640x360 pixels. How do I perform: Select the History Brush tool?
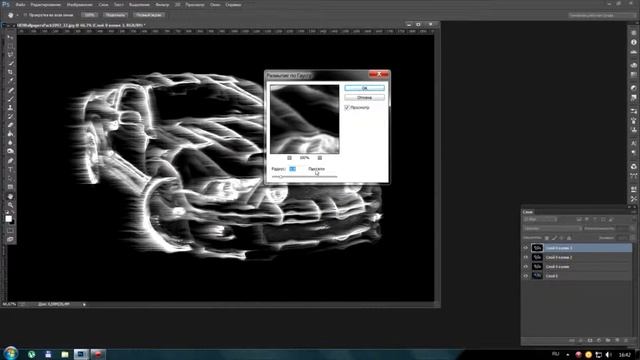[x=11, y=117]
